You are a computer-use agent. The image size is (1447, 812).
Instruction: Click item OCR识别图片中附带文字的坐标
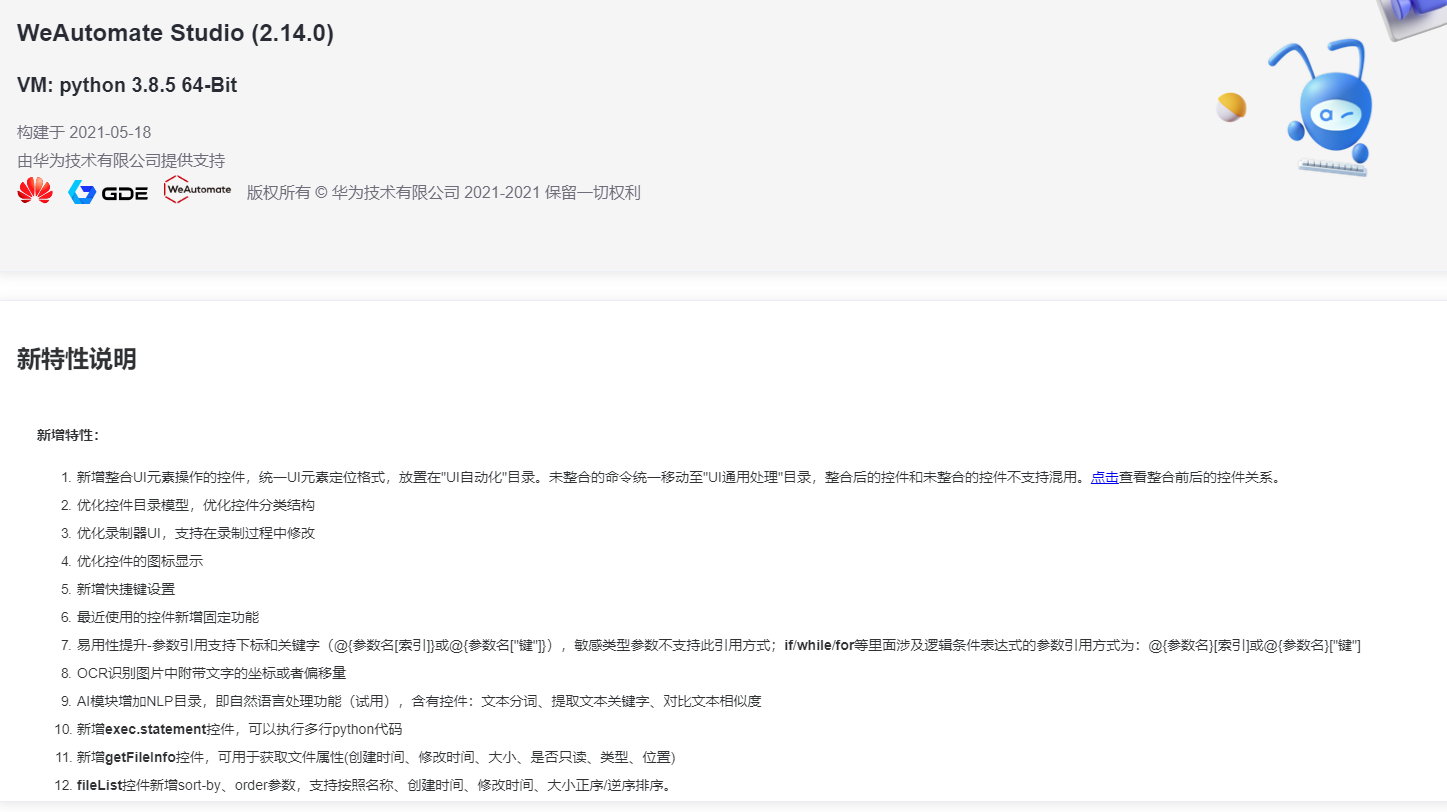(x=211, y=673)
